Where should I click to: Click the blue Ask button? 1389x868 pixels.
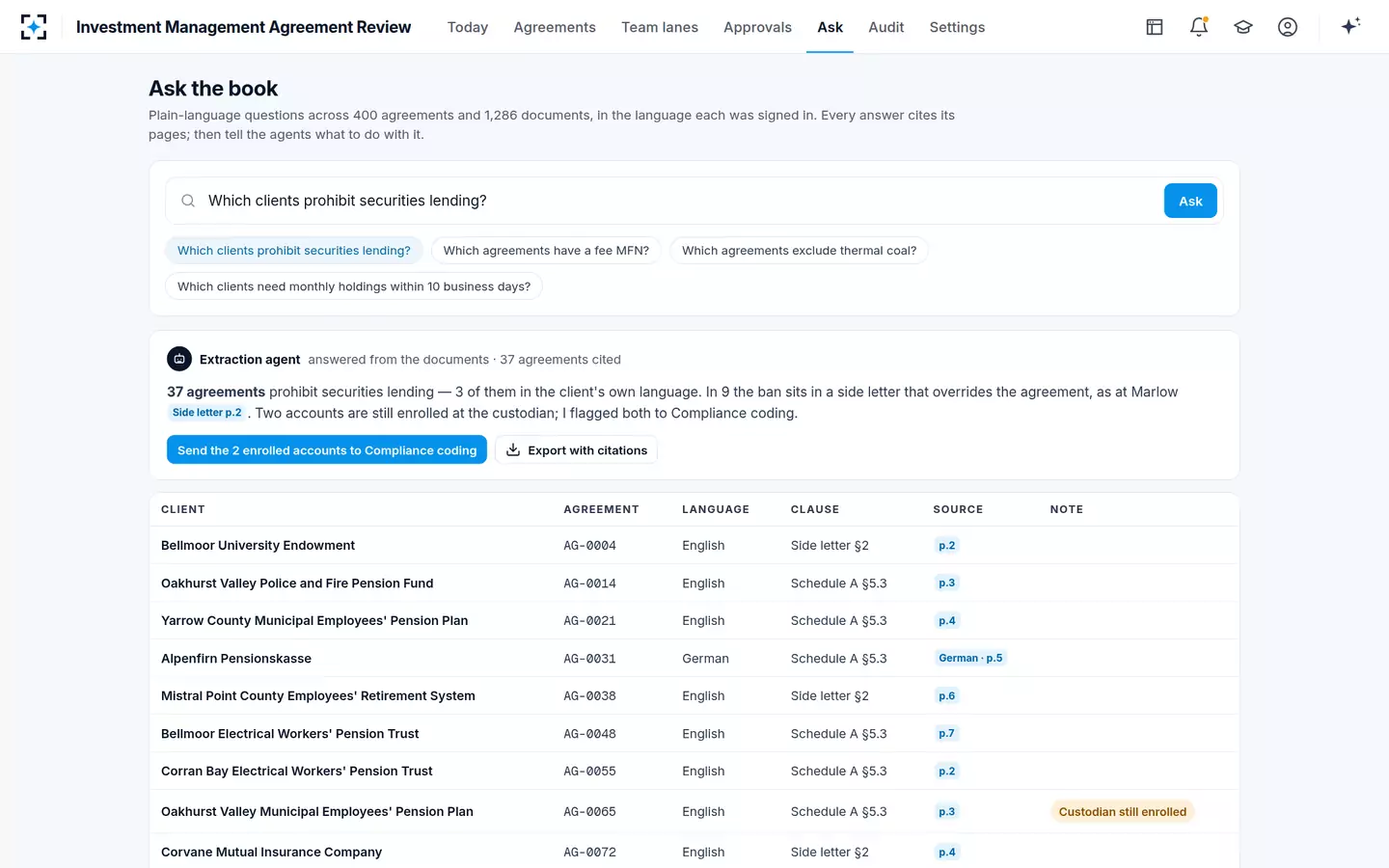pos(1190,201)
